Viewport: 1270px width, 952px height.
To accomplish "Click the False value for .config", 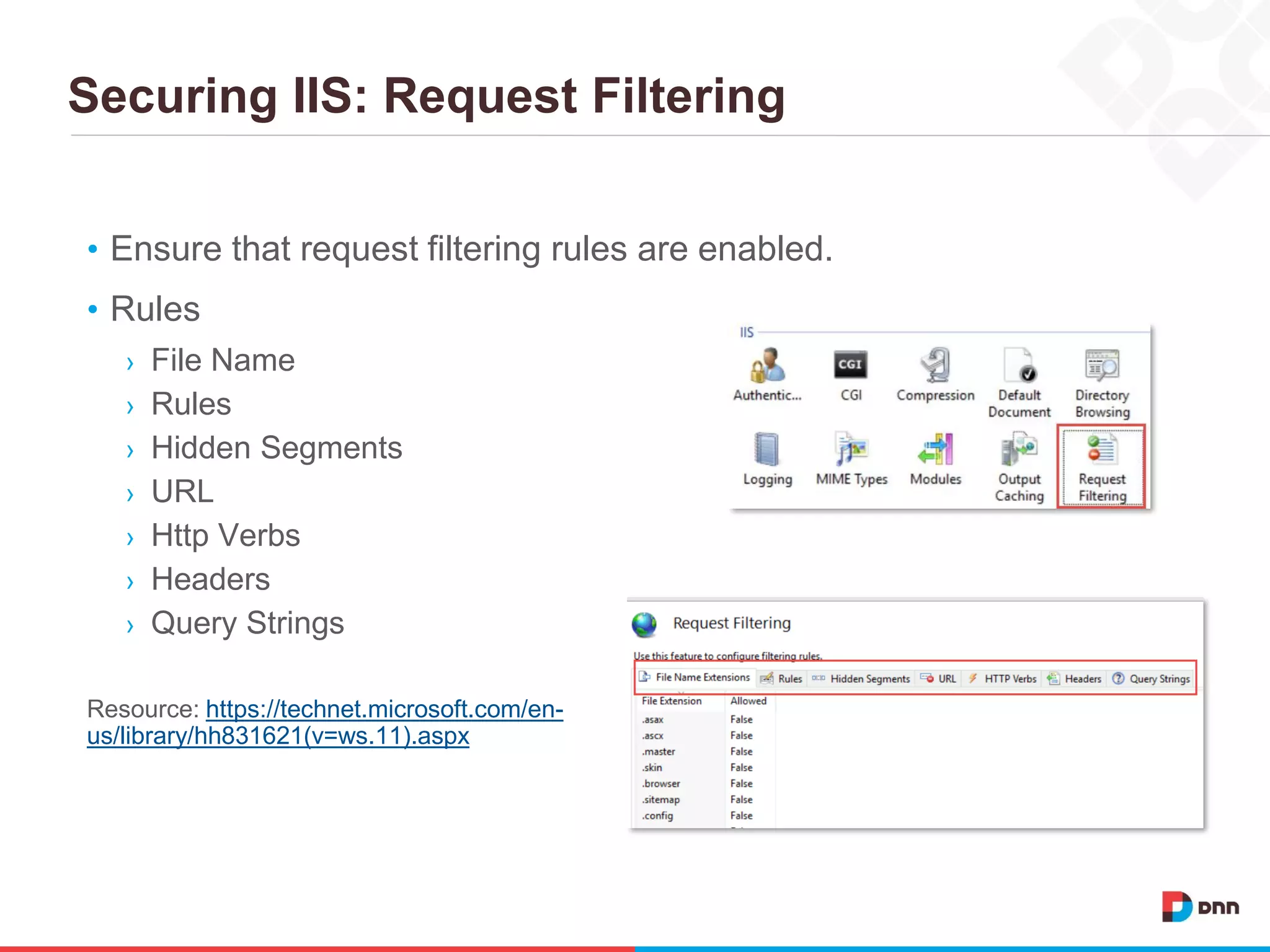I will pyautogui.click(x=742, y=816).
